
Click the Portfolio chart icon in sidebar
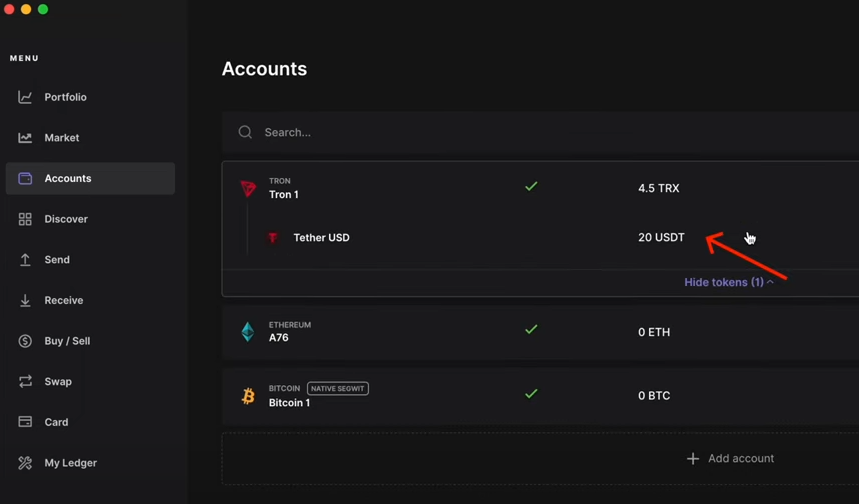pos(25,97)
